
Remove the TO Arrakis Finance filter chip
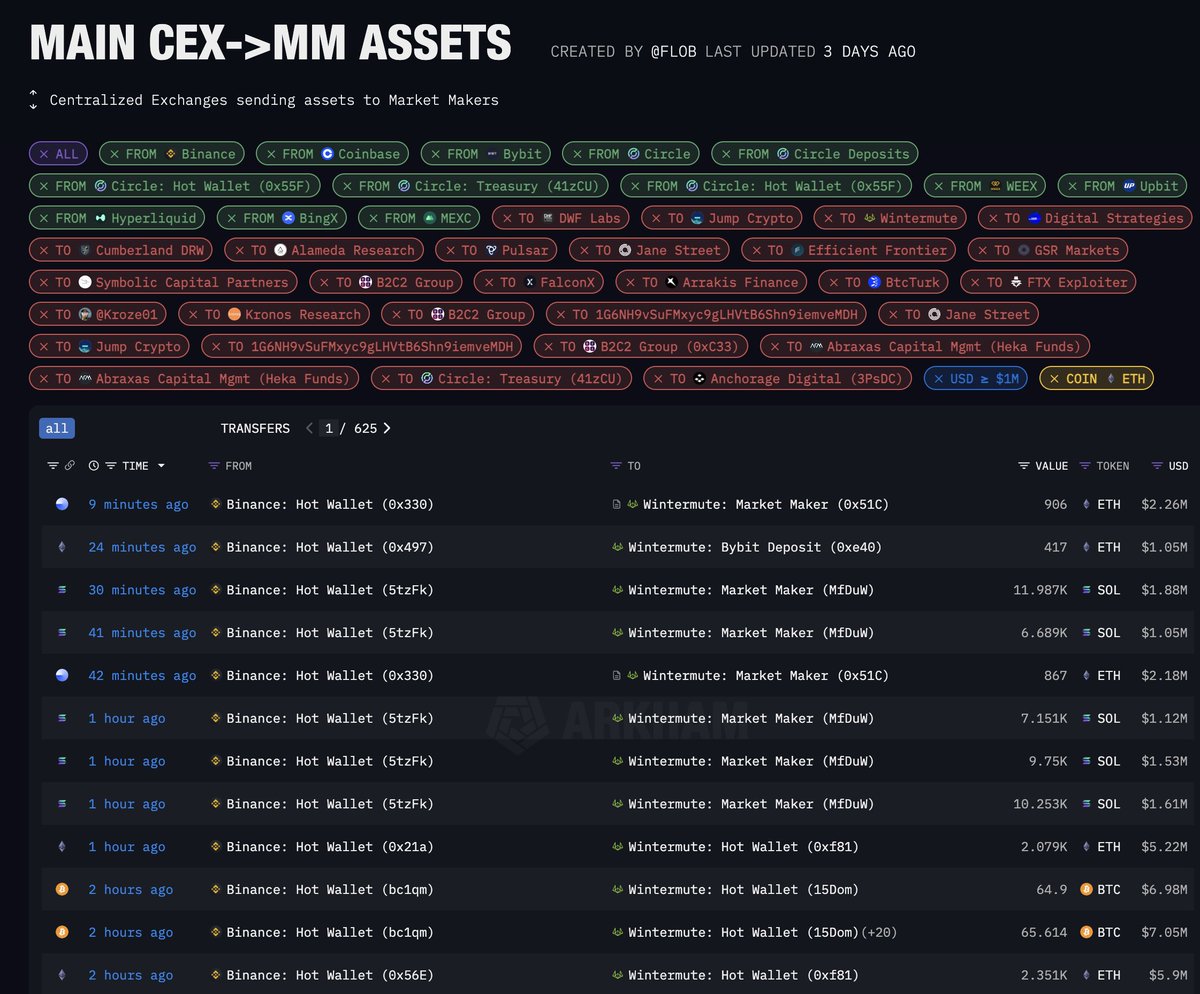(x=631, y=282)
